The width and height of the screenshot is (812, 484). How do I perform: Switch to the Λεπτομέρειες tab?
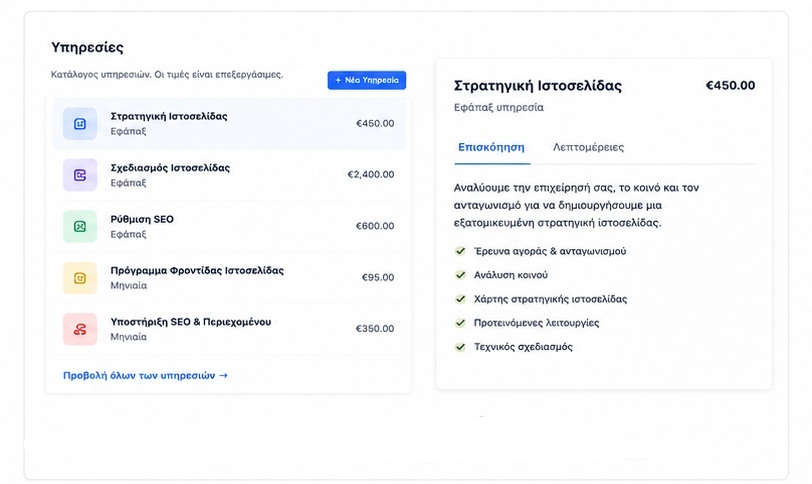coord(588,148)
